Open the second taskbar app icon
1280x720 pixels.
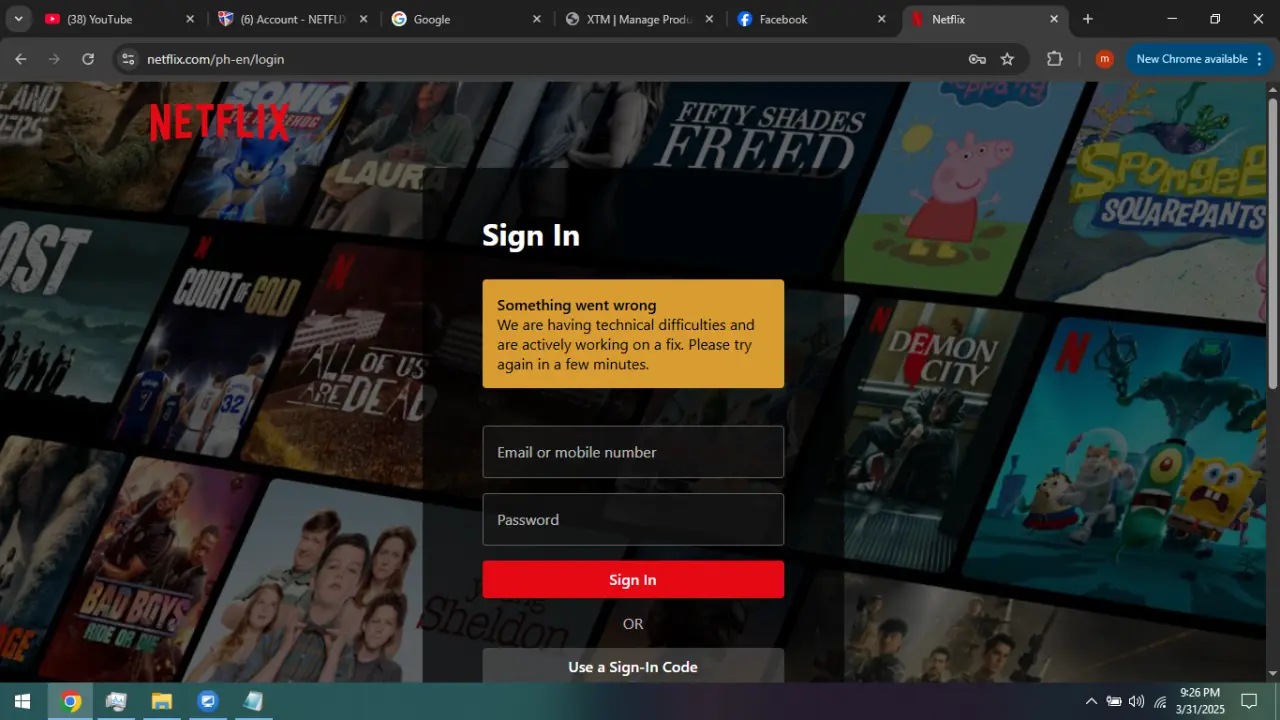pos(116,701)
